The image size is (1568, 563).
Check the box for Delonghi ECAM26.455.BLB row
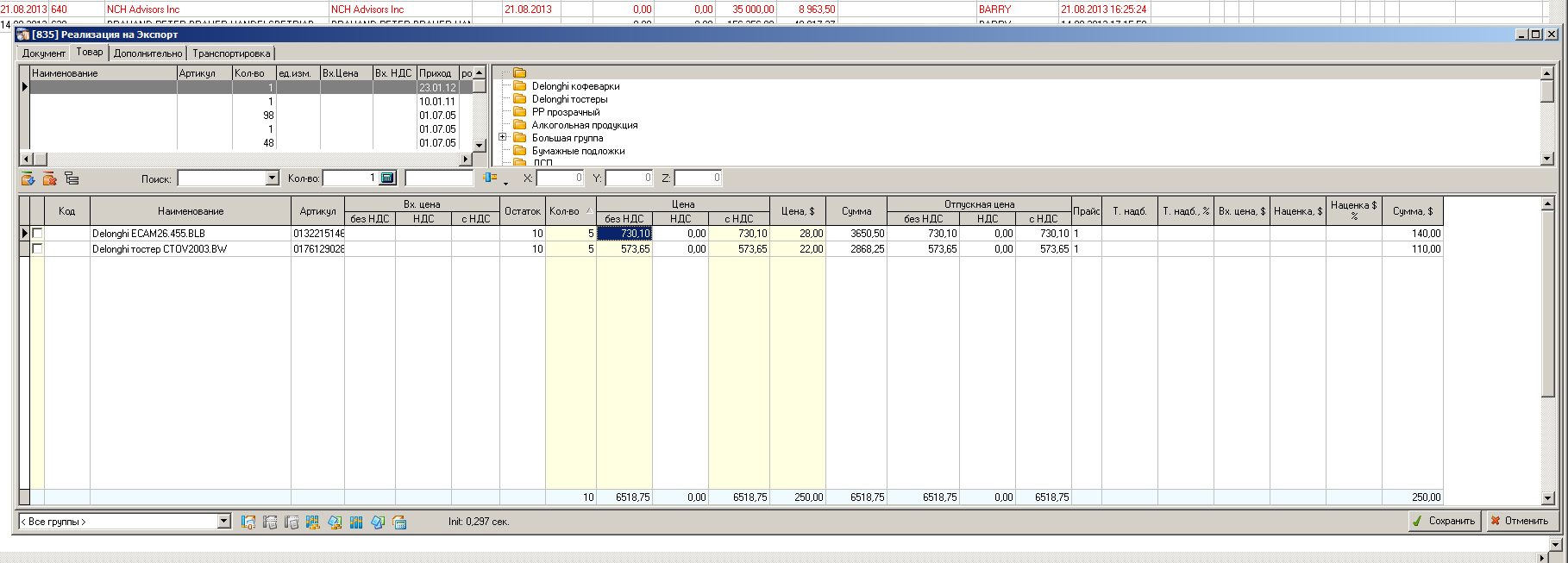(37, 234)
